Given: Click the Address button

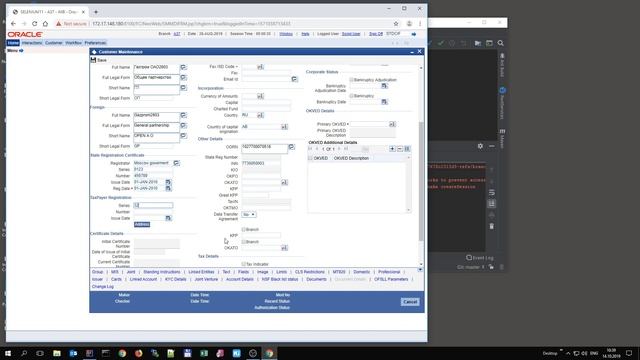Looking at the screenshot, I should point(142,224).
